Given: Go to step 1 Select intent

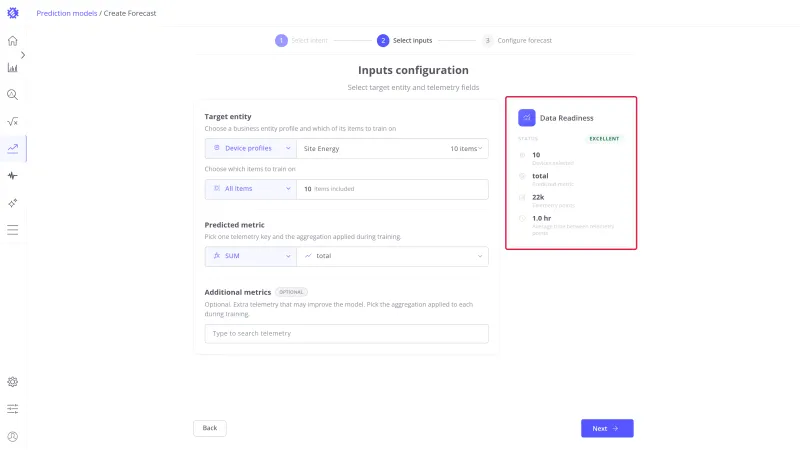Looking at the screenshot, I should point(302,40).
